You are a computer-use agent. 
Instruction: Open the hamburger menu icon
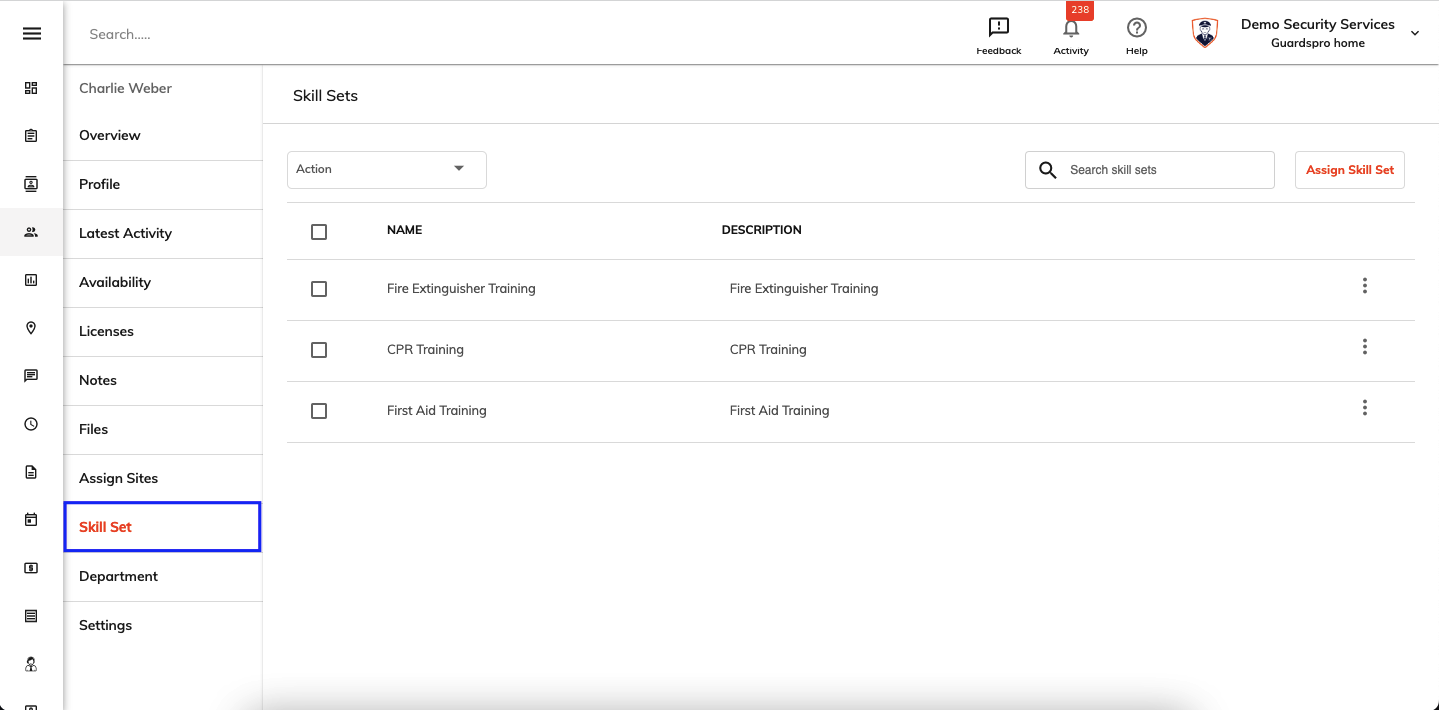32,34
